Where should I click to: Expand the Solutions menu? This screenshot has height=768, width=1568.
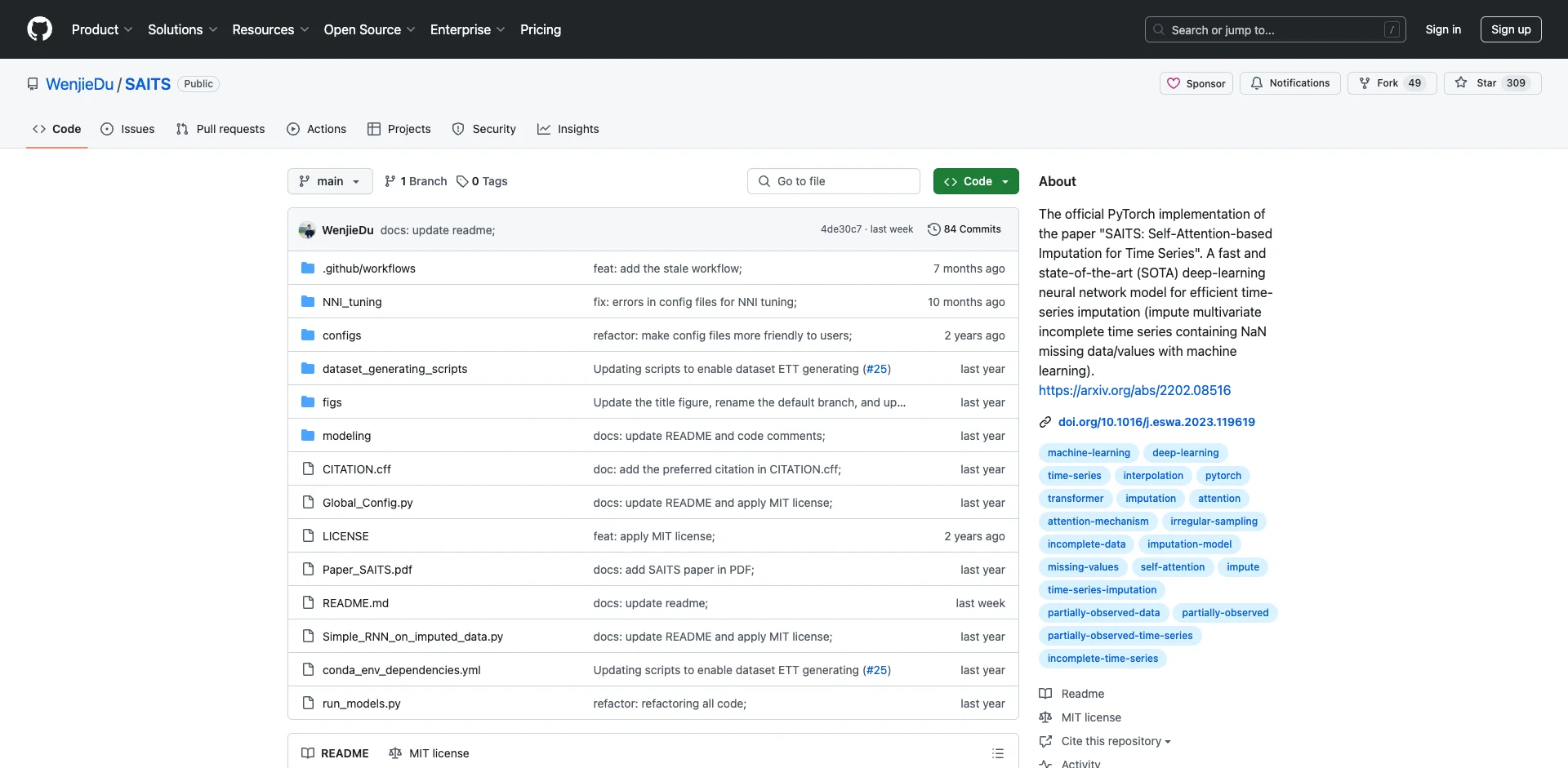pyautogui.click(x=183, y=29)
